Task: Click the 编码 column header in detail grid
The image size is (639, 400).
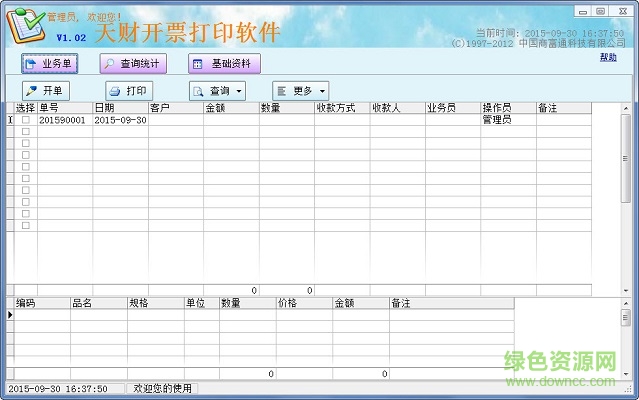Action: point(42,303)
